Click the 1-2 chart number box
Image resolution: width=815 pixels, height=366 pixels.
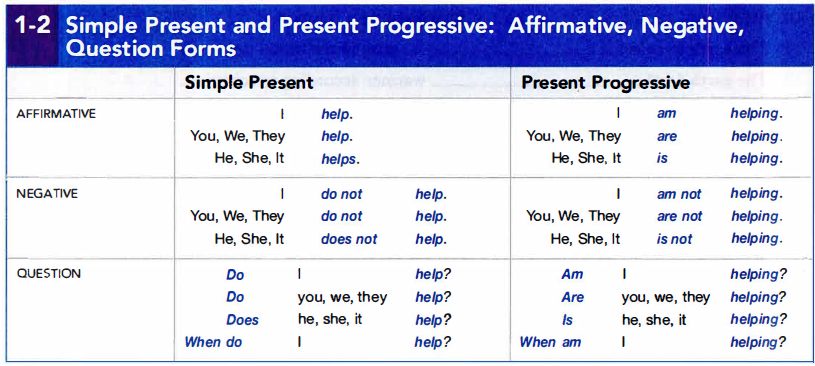click(x=32, y=36)
